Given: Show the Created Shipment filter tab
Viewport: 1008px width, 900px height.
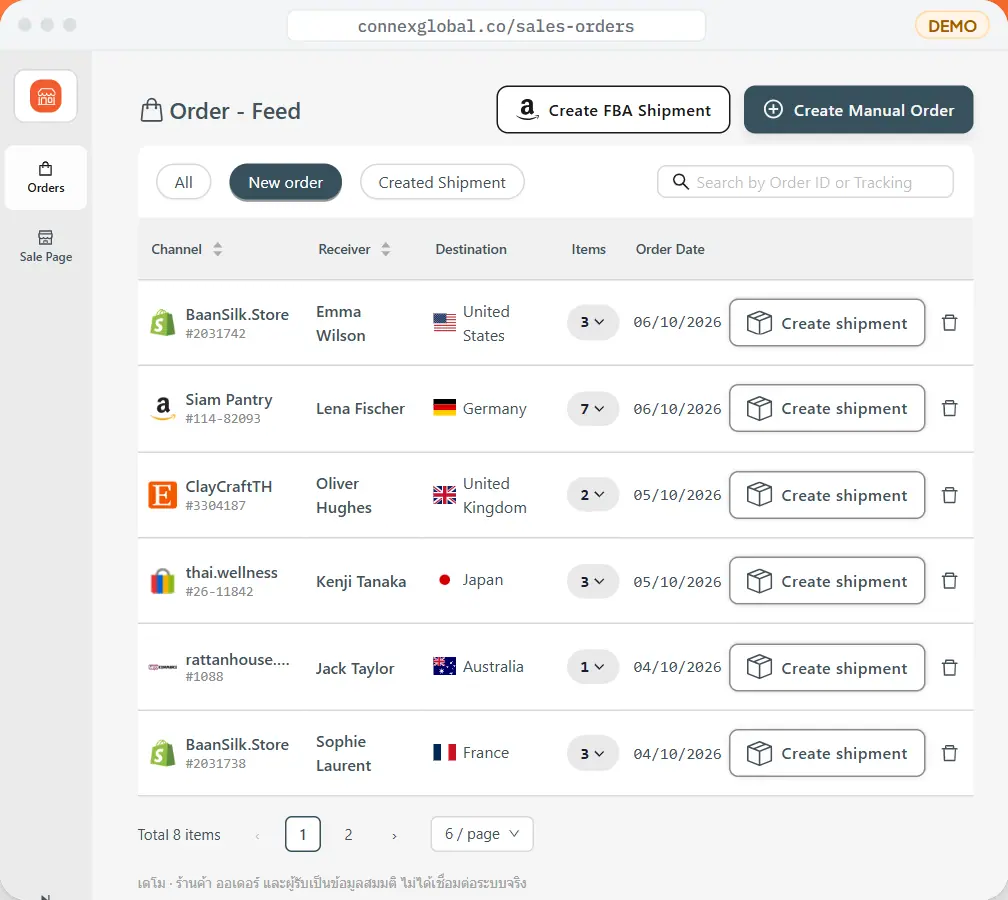Looking at the screenshot, I should coord(442,183).
